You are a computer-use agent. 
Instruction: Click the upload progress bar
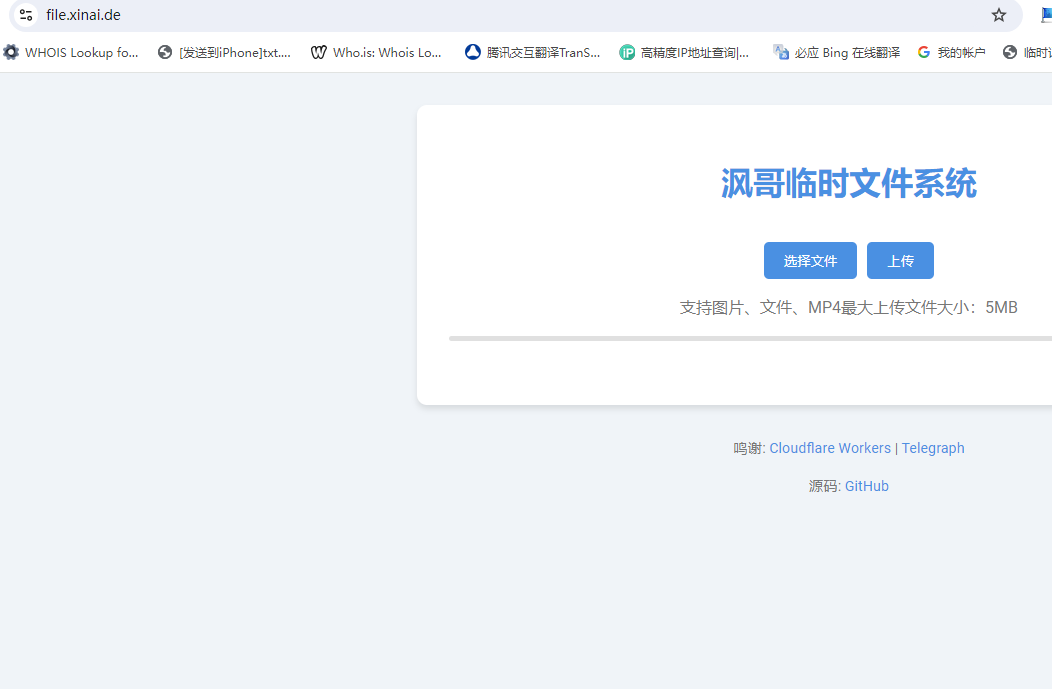click(750, 339)
